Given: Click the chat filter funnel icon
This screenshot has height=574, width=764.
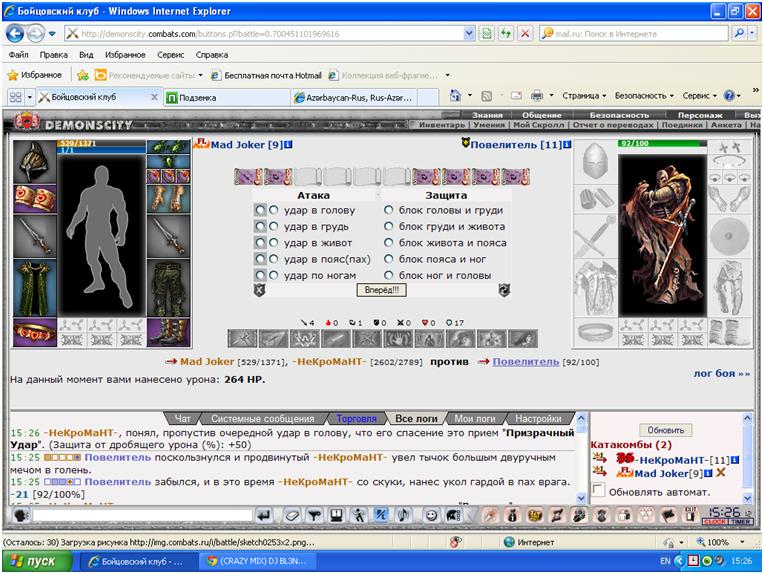Looking at the screenshot, I should (314, 516).
